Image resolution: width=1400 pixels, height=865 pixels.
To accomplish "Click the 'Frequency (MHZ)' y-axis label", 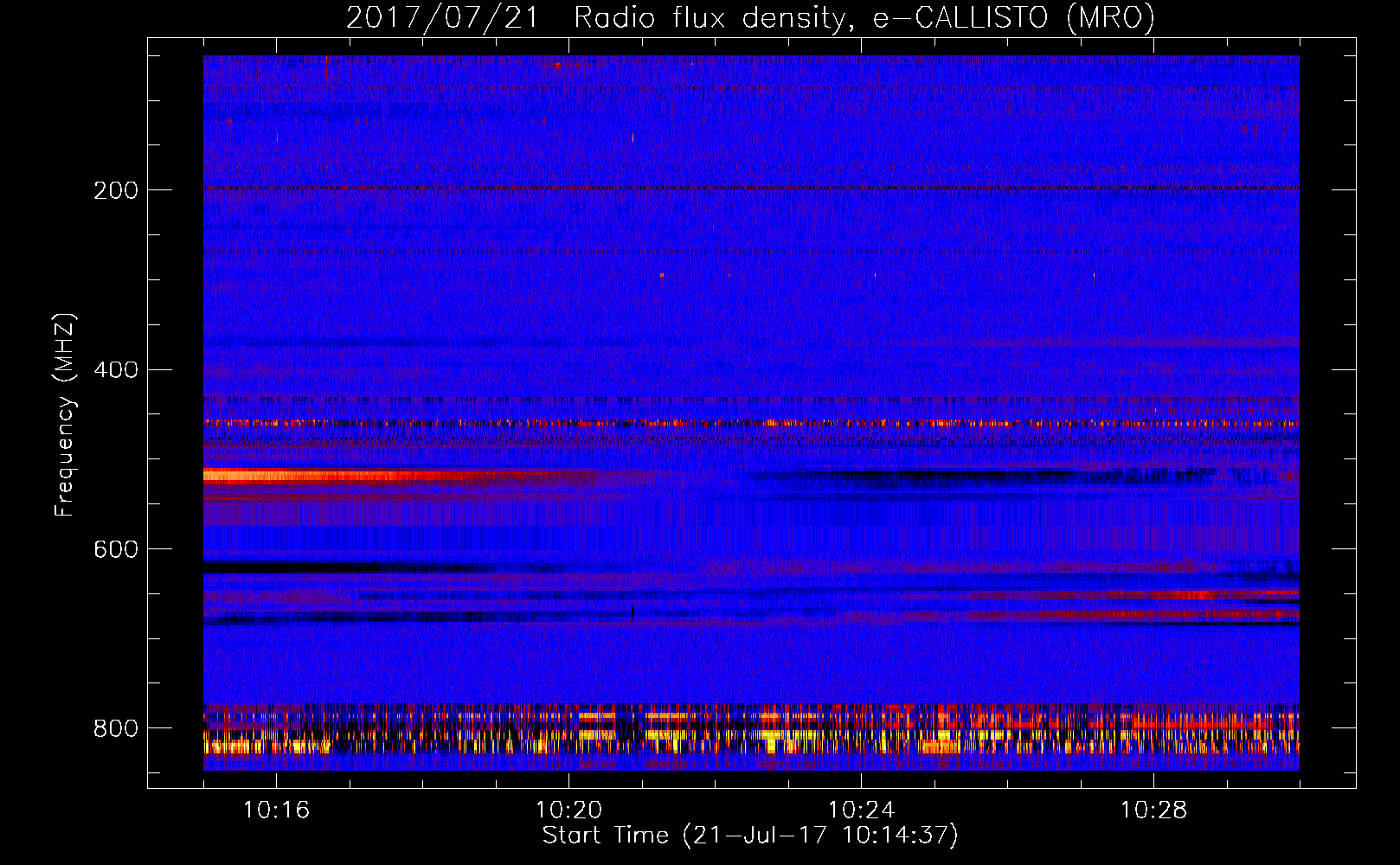I will click(x=65, y=415).
